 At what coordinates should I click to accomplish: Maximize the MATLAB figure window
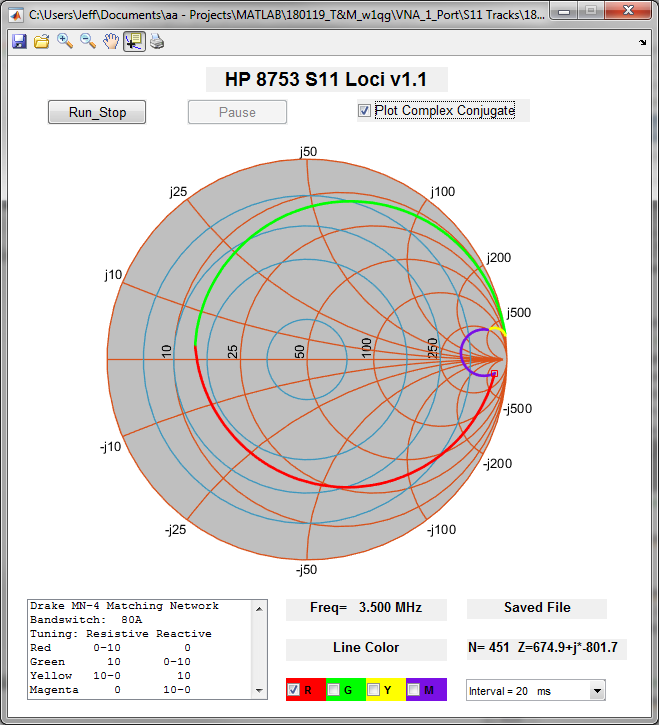click(x=590, y=11)
